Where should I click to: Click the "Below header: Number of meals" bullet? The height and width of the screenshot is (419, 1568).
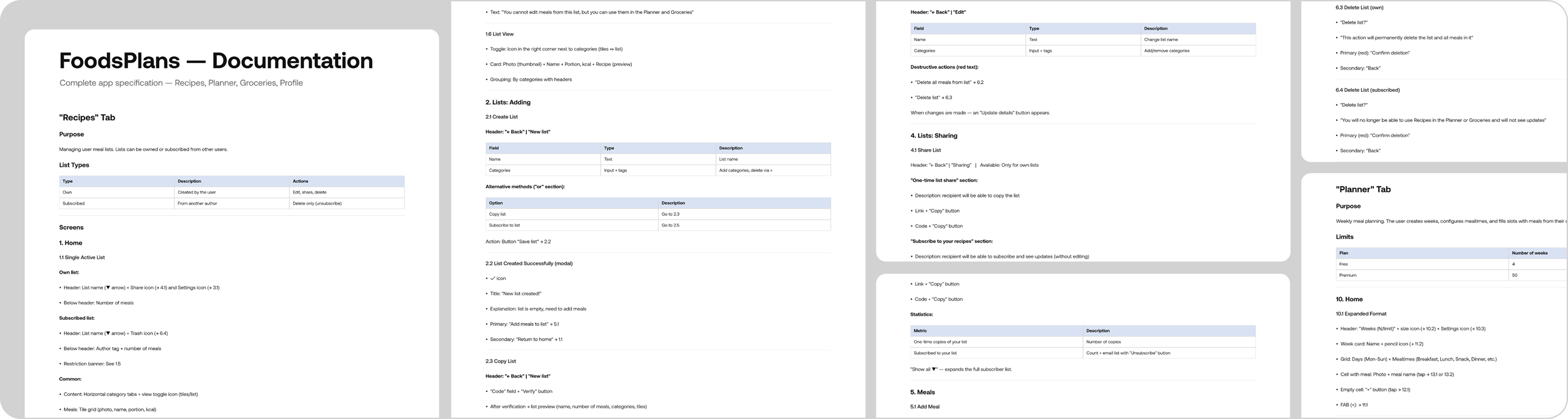tap(96, 303)
